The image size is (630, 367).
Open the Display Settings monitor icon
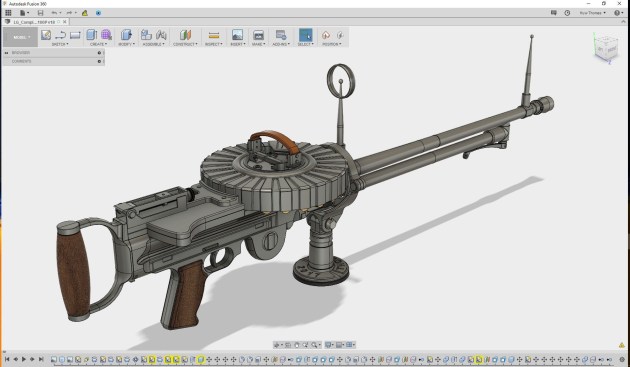click(329, 345)
